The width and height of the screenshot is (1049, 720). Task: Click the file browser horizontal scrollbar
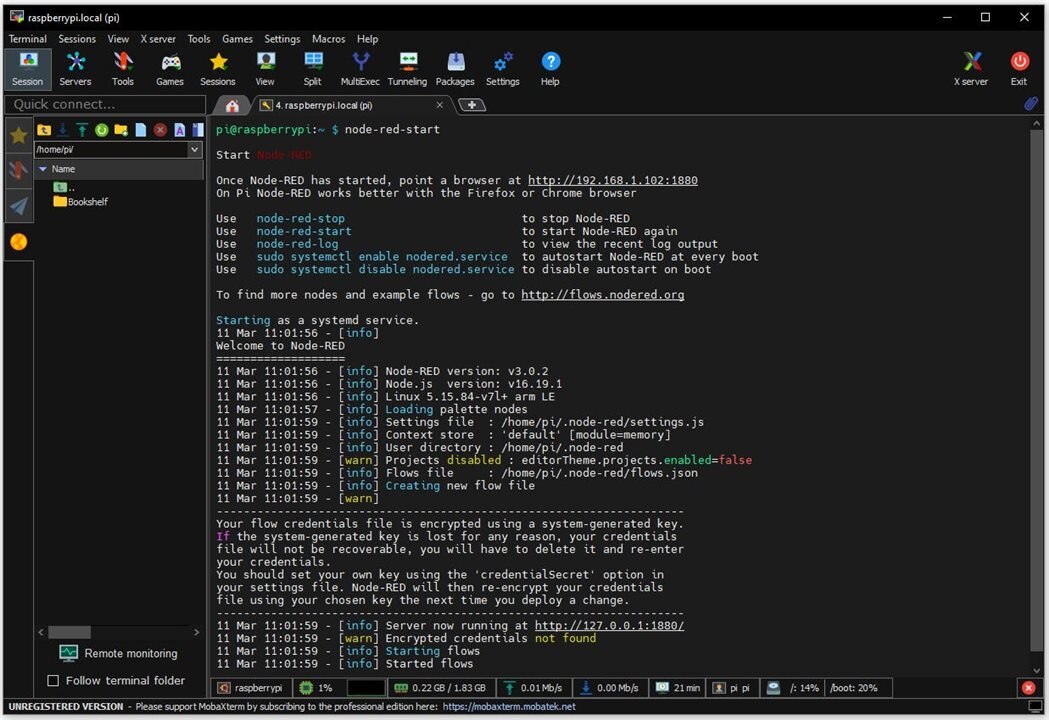pyautogui.click(x=70, y=632)
